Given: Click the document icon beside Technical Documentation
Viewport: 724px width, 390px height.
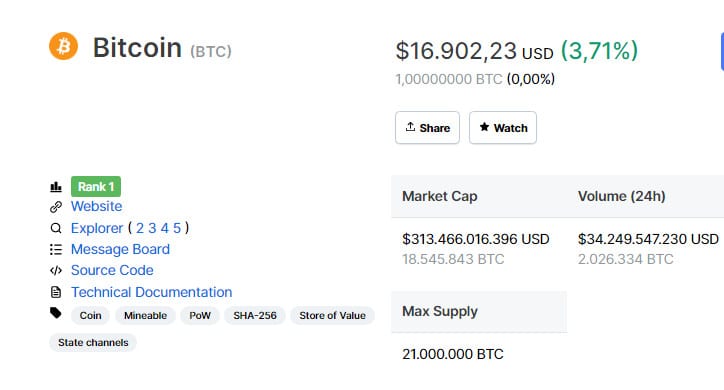Looking at the screenshot, I should click(56, 292).
